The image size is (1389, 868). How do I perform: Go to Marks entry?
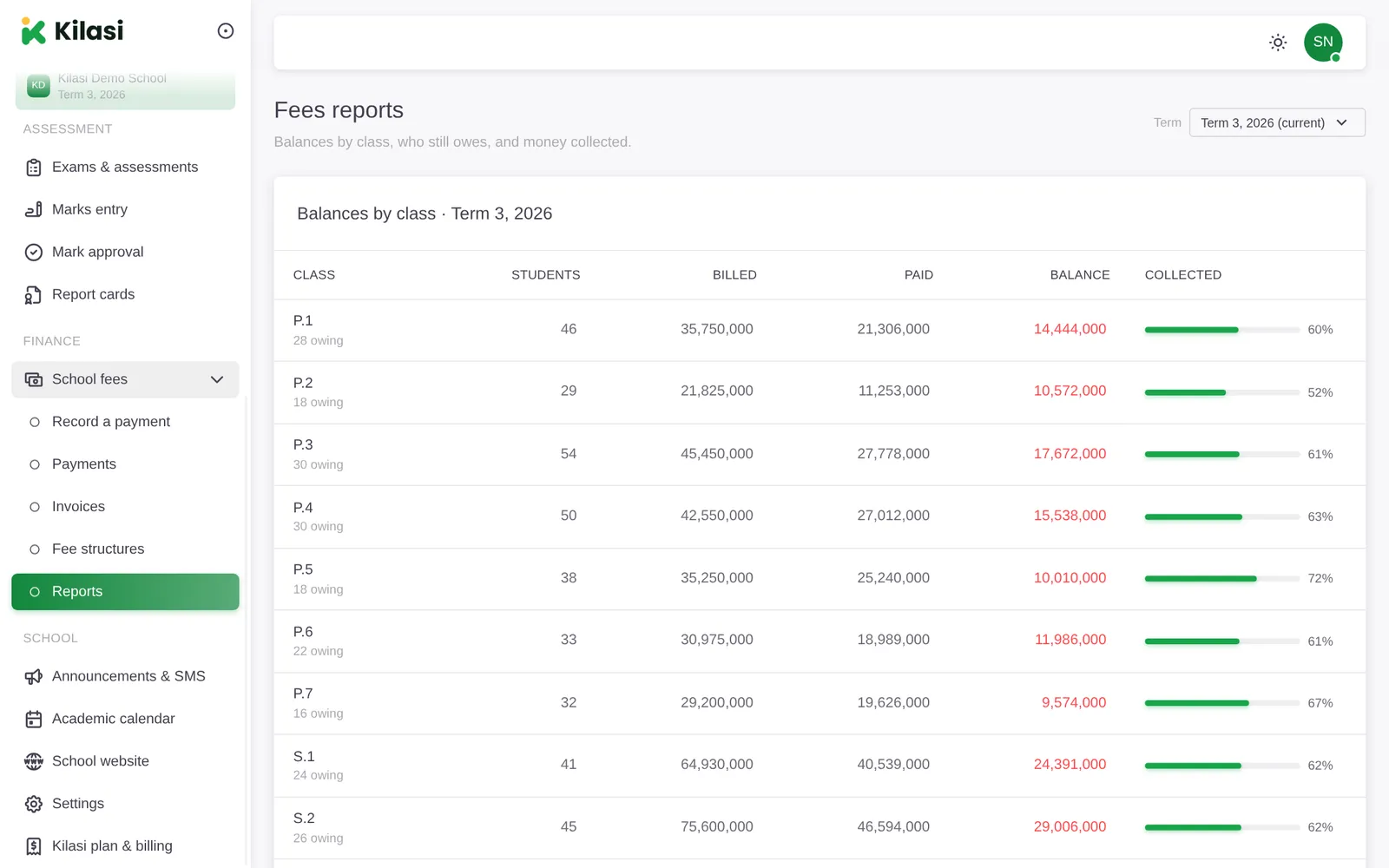125,210
